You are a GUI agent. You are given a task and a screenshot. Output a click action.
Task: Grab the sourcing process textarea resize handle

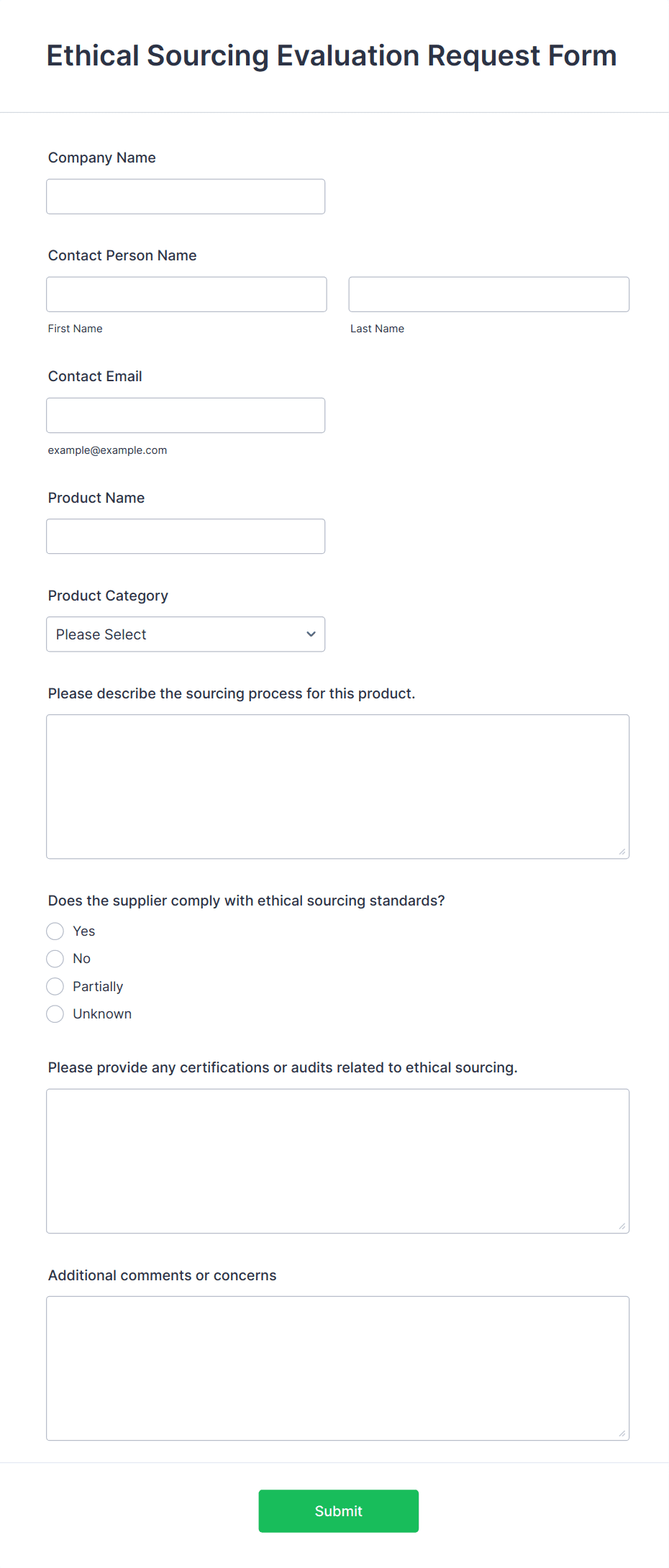coord(622,852)
